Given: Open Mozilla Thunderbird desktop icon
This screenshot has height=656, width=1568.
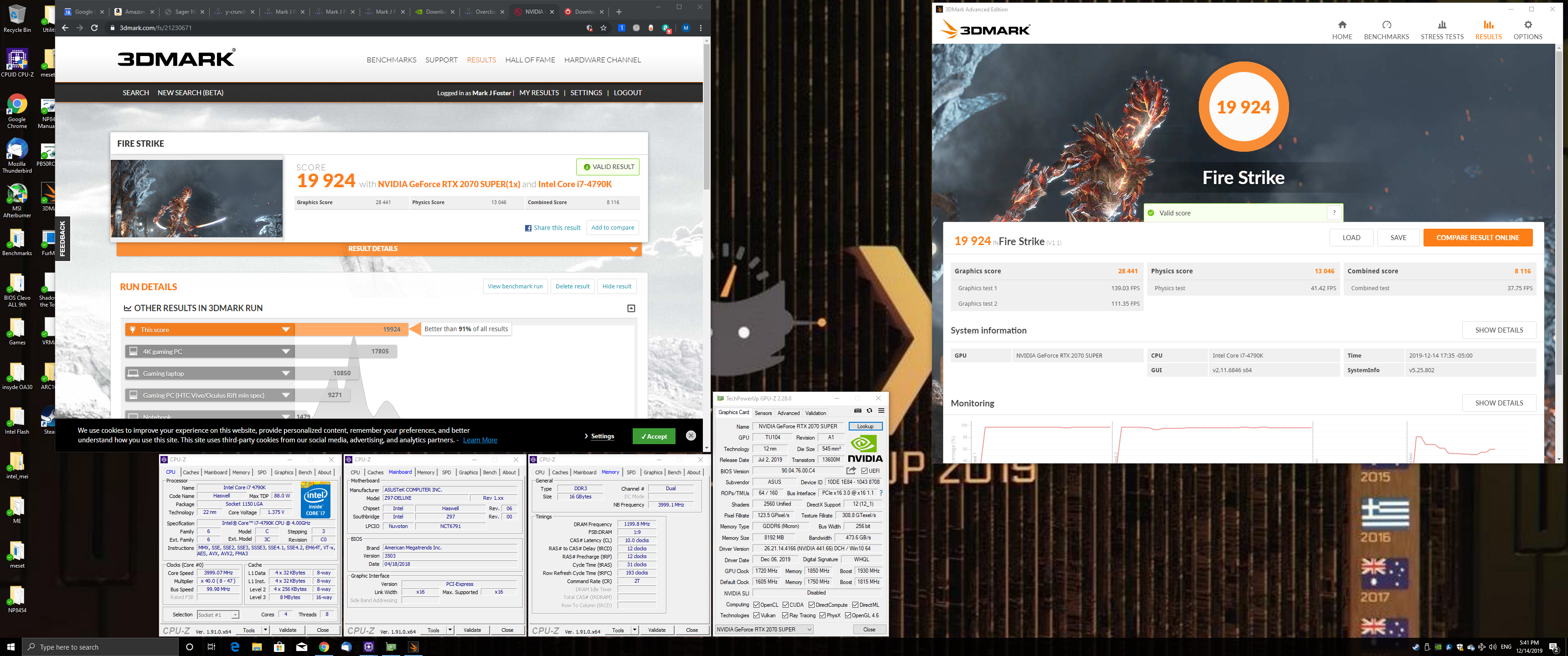Looking at the screenshot, I should [x=17, y=155].
